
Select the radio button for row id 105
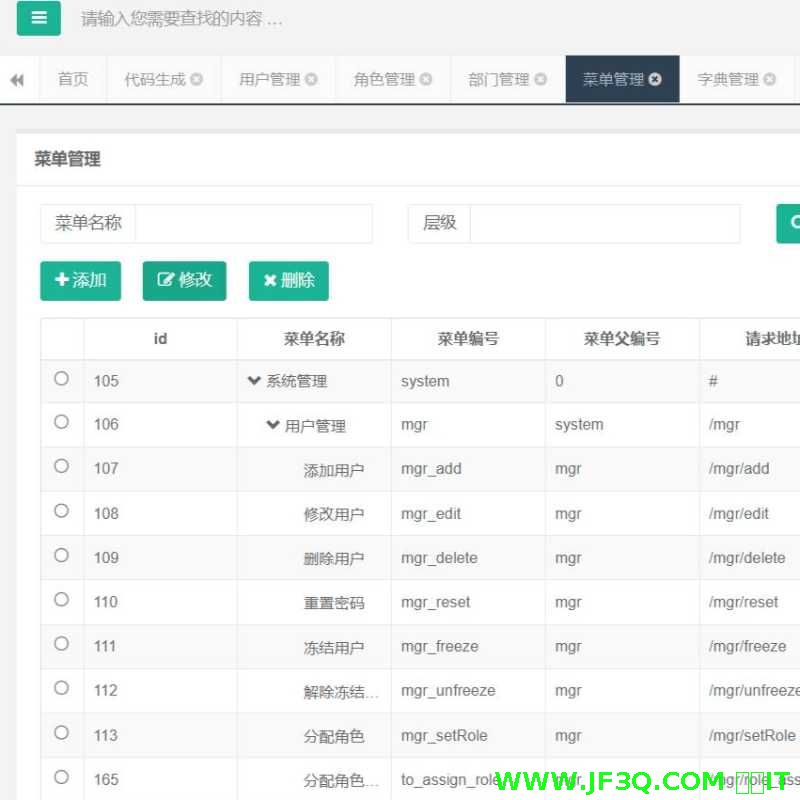click(61, 378)
